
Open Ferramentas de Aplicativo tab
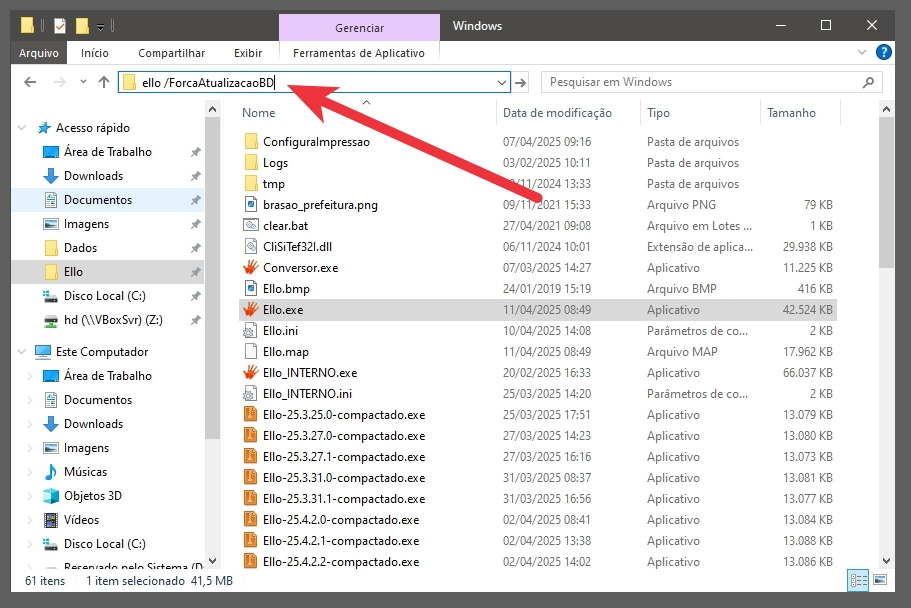358,53
